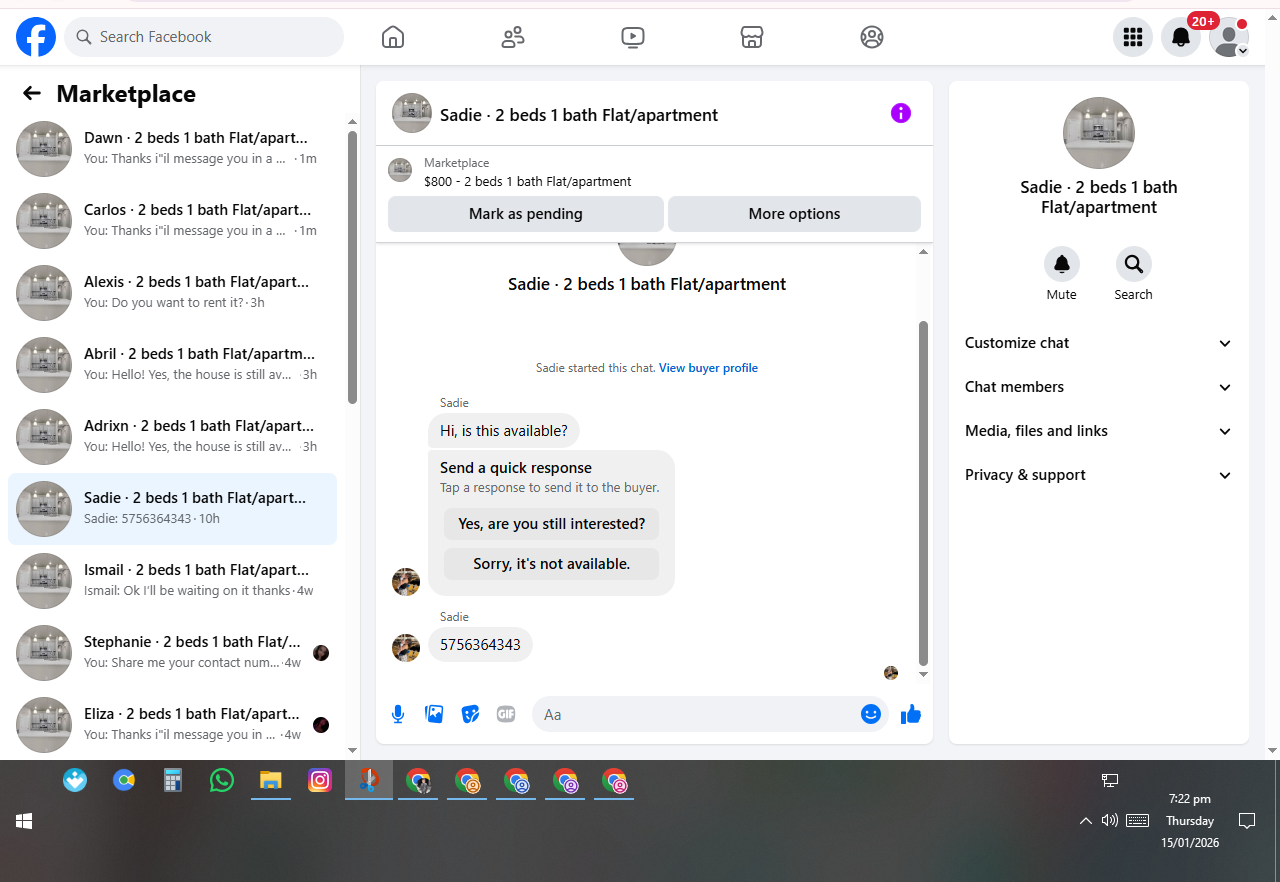Send quick reply 'Sorry, it's not available.'
The width and height of the screenshot is (1280, 882).
coord(551,564)
